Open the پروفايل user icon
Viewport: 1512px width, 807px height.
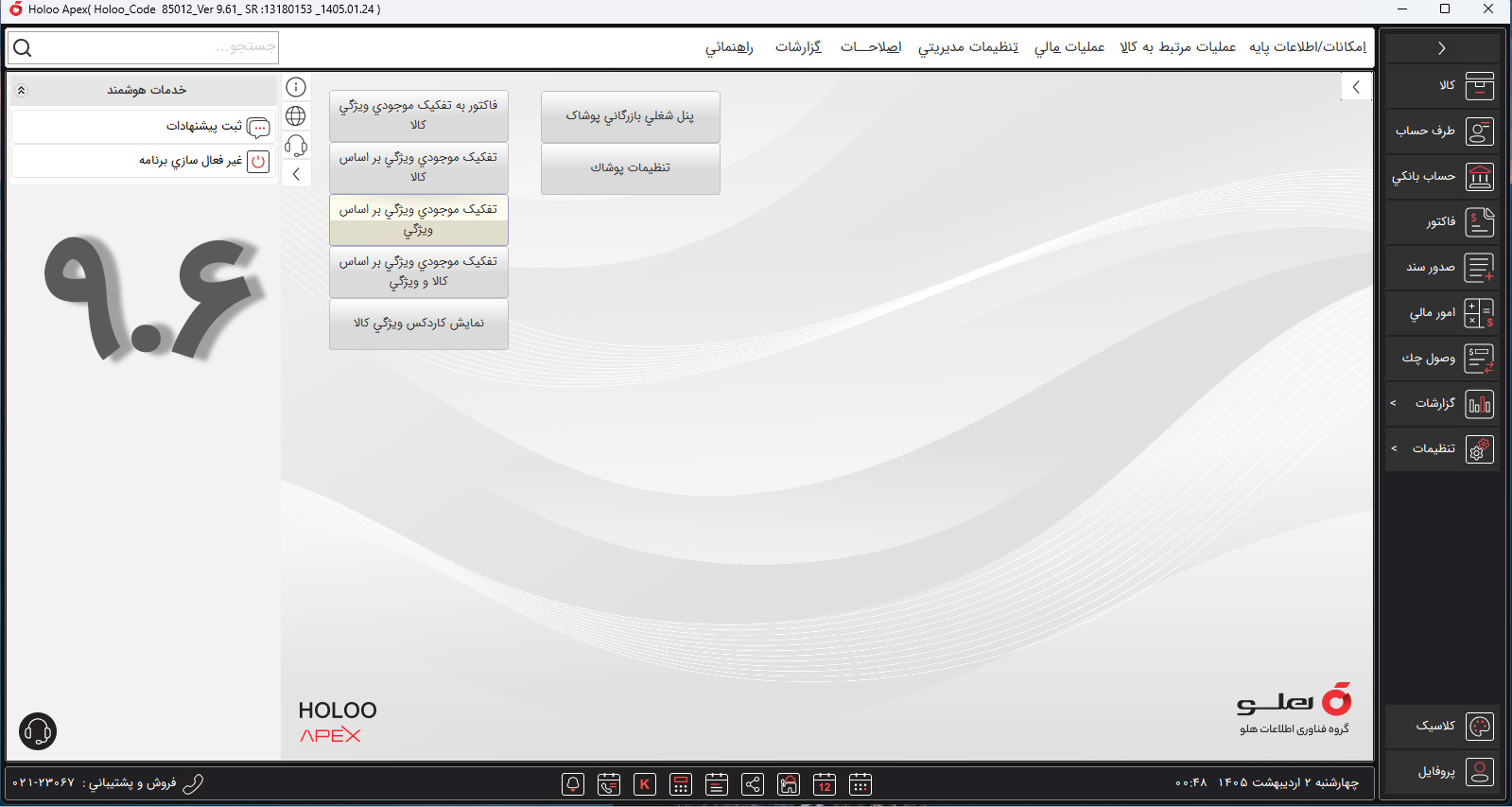(1479, 772)
